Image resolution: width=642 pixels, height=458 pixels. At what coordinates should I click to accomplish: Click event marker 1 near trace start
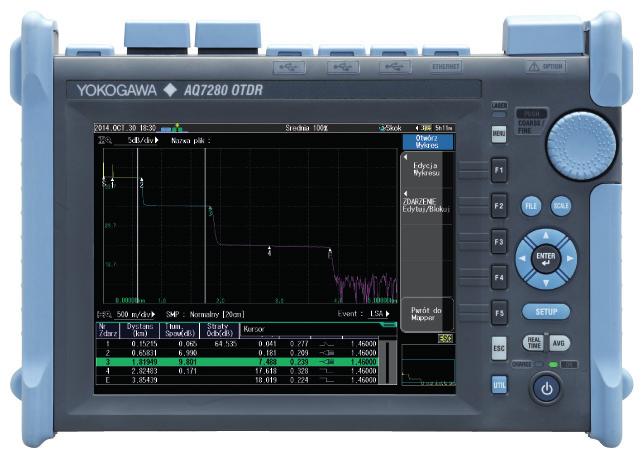113,183
